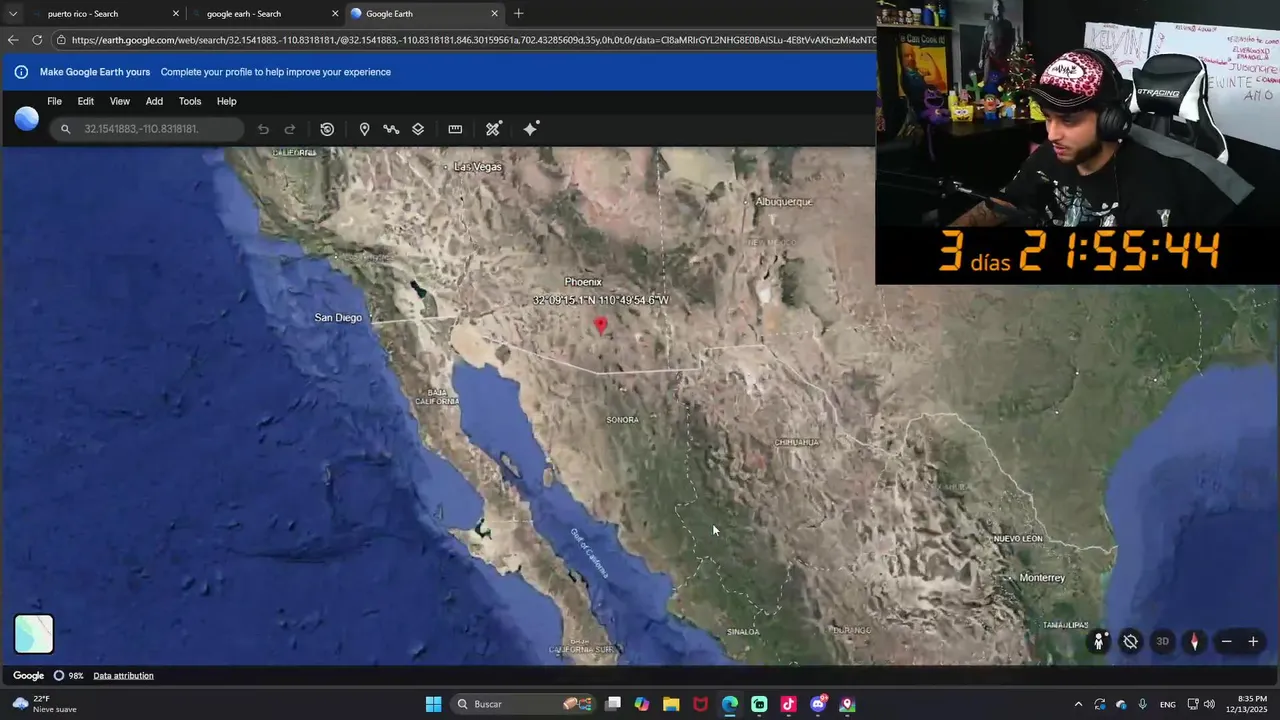Click the Phoenix city label on the map

(x=583, y=282)
